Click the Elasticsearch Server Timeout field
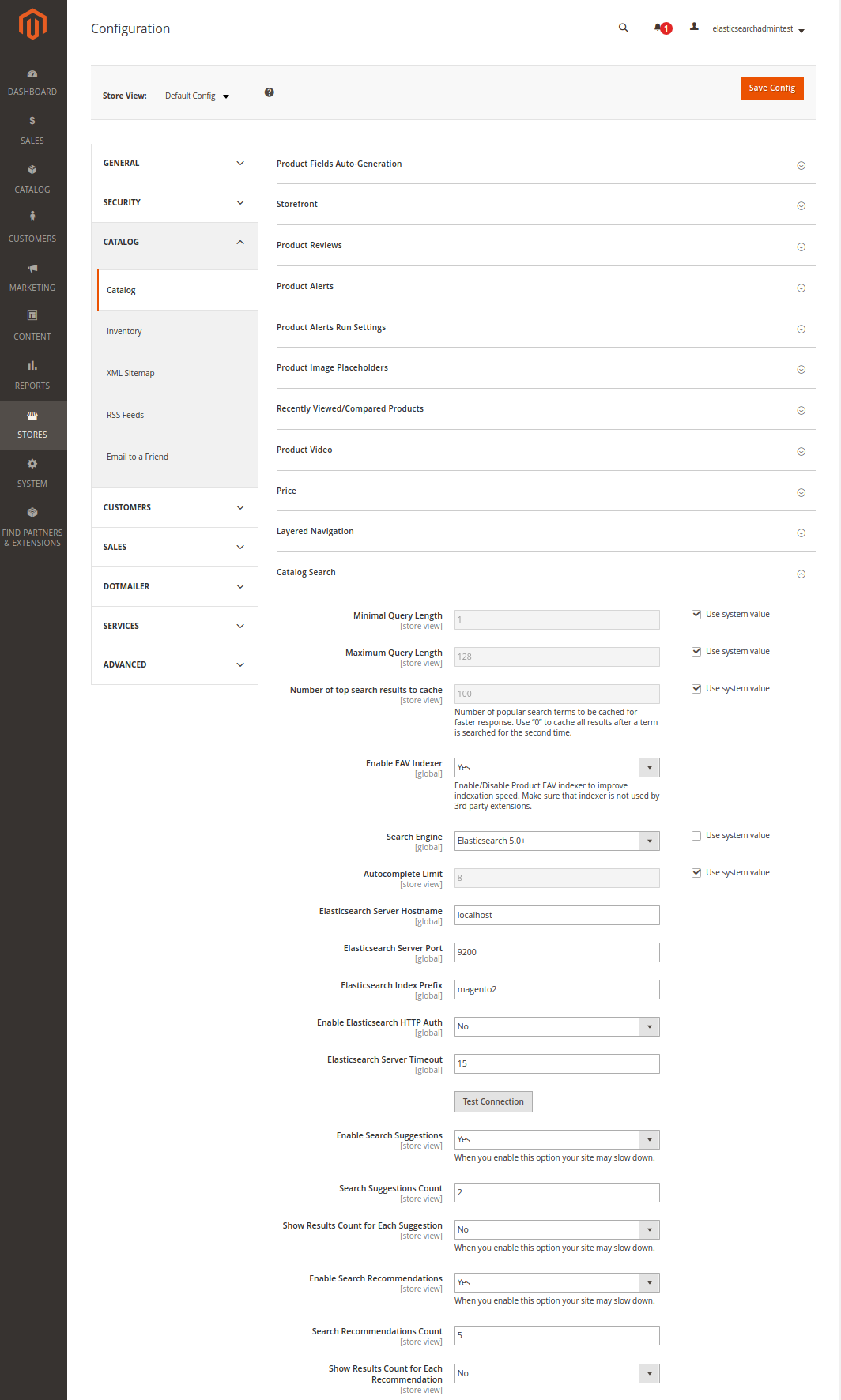This screenshot has height=1400, width=841. coord(557,1063)
